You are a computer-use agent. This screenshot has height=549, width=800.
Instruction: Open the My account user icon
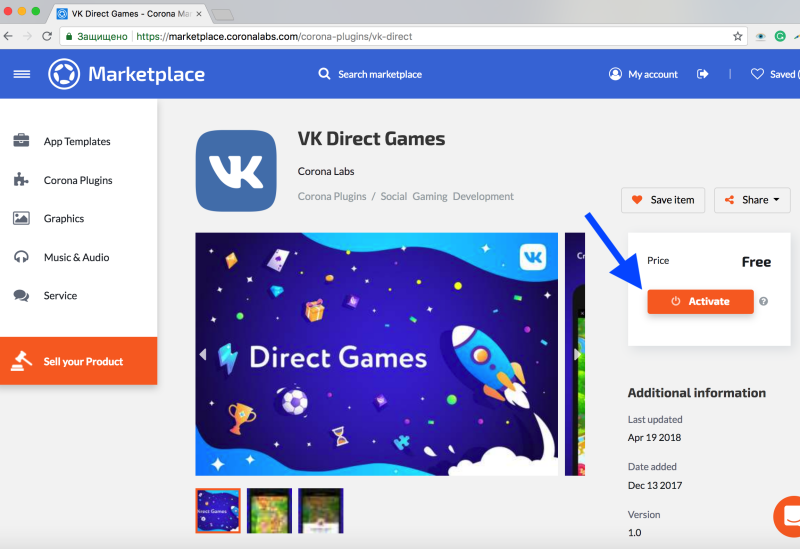615,74
